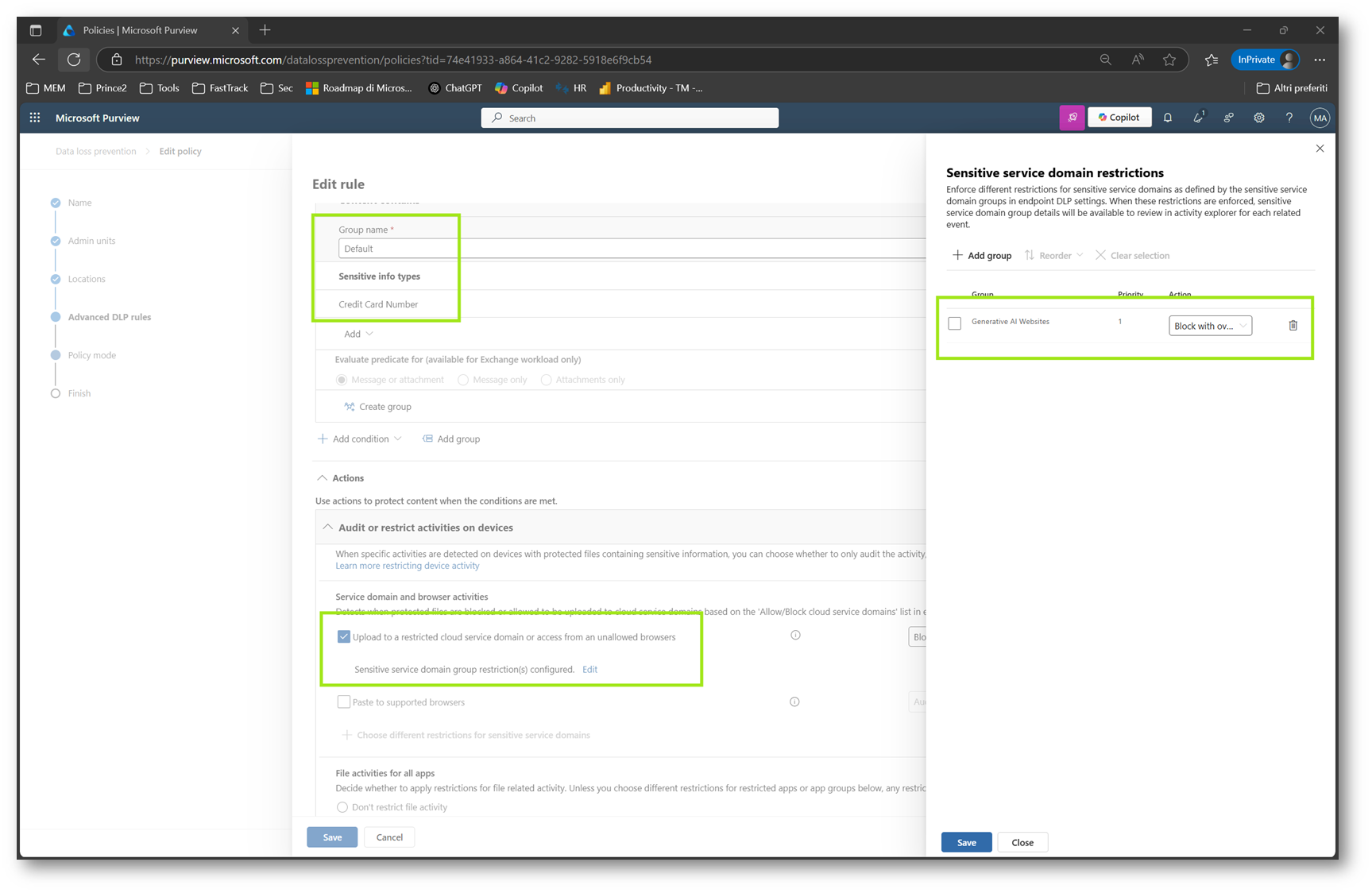Open Data loss prevention breadcrumb
Screen dimensions: 1372x893
pos(96,151)
